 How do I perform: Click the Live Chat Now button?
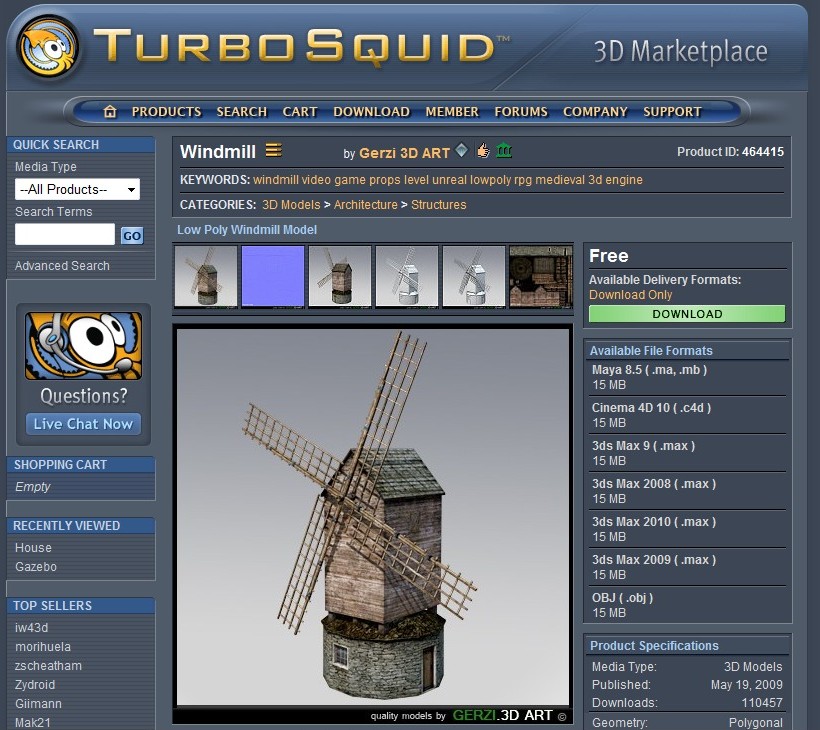(x=83, y=424)
